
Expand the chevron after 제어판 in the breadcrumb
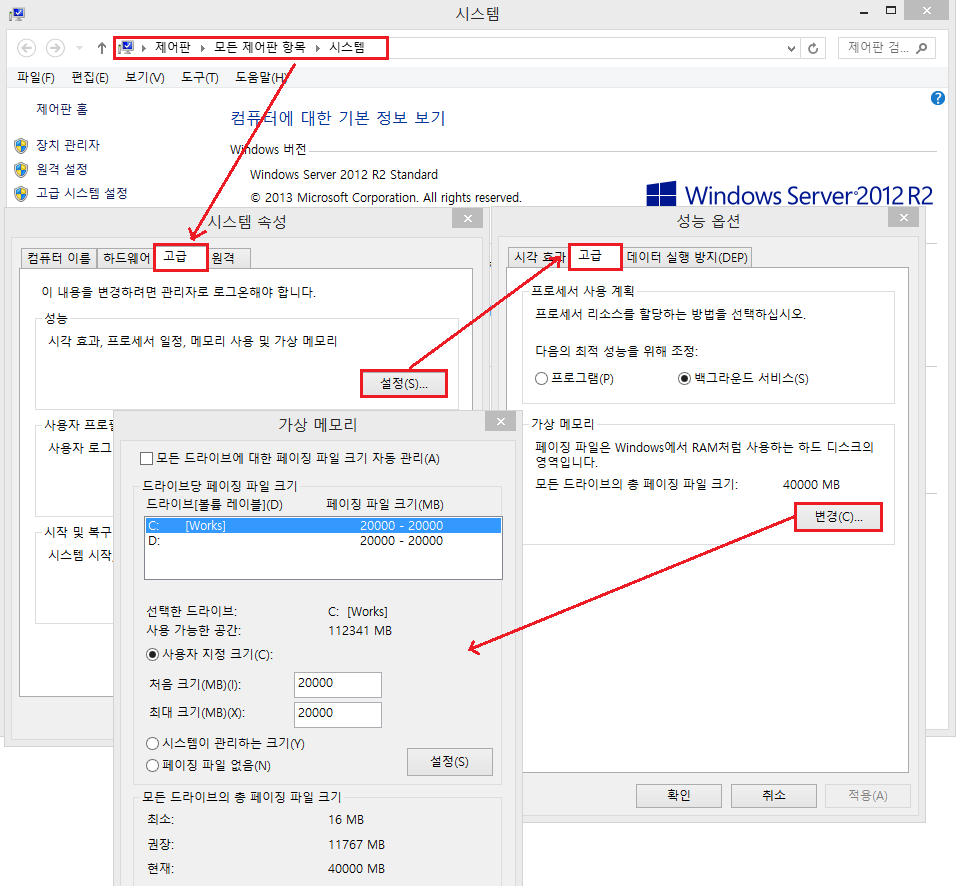[x=203, y=48]
